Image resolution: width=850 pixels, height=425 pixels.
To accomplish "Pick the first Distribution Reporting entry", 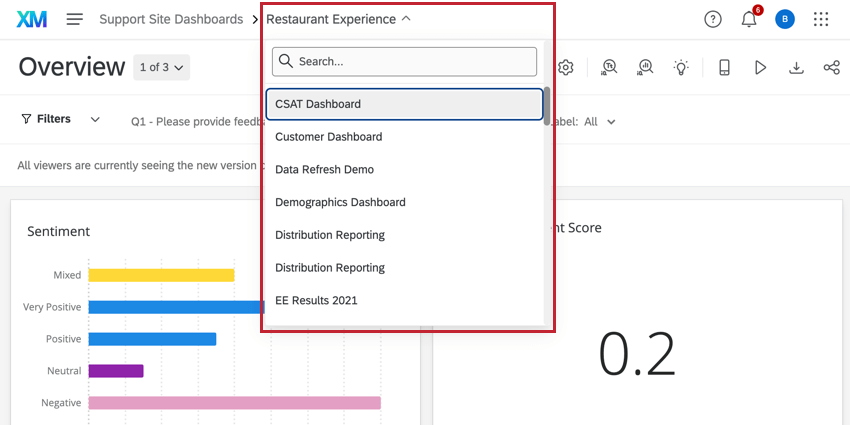I will click(x=404, y=235).
